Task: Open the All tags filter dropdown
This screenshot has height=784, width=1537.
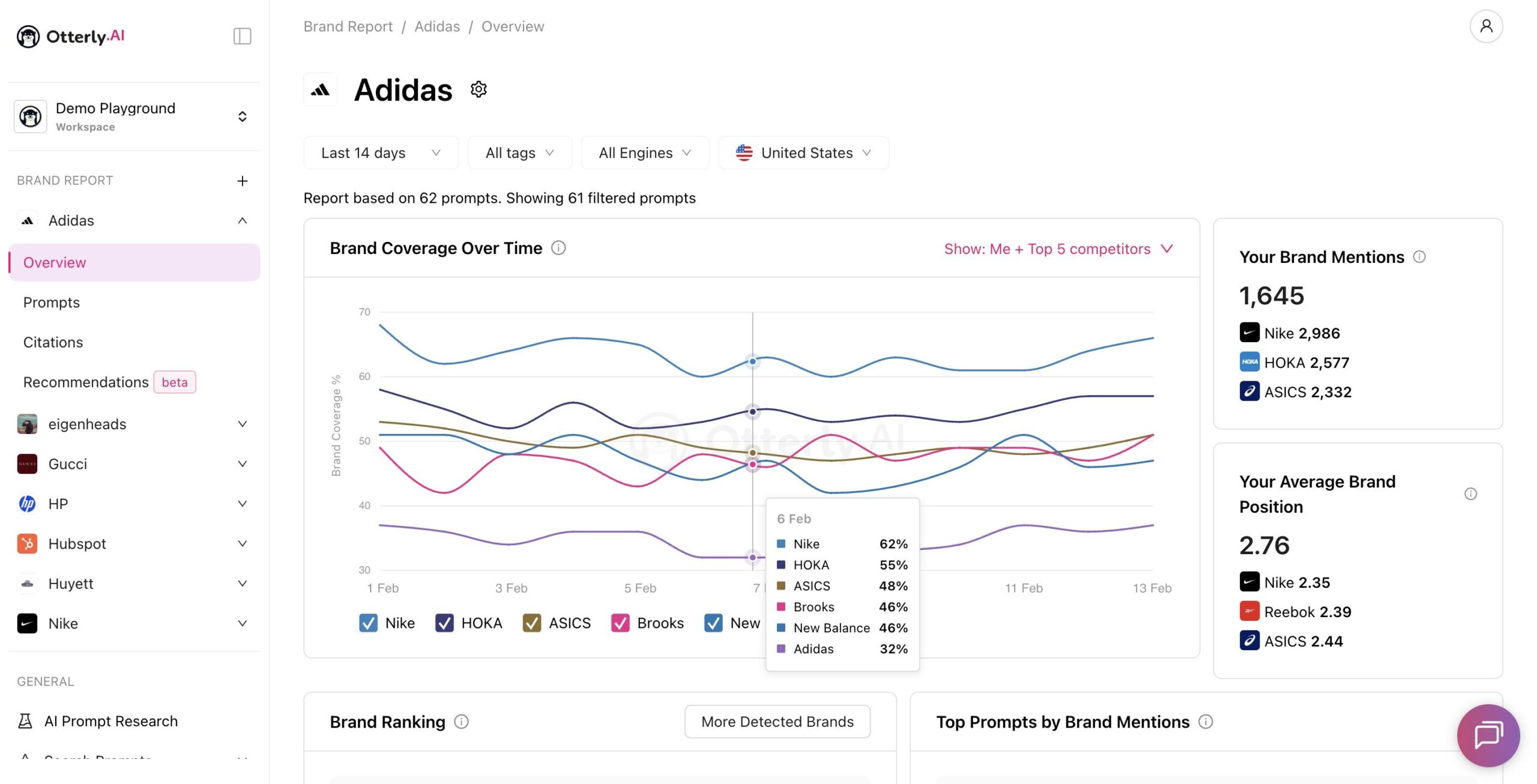Action: pyautogui.click(x=520, y=153)
